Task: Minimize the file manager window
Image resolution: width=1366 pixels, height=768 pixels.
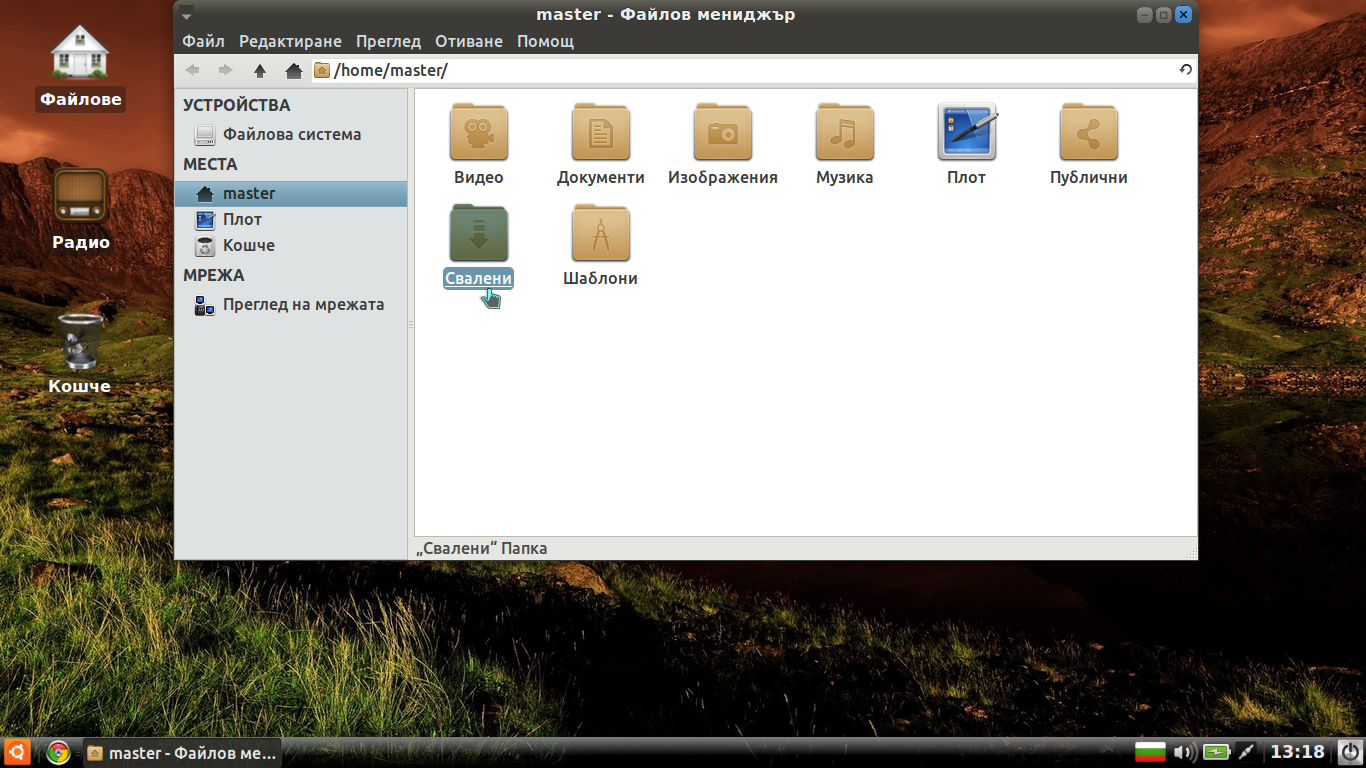Action: coord(1145,15)
